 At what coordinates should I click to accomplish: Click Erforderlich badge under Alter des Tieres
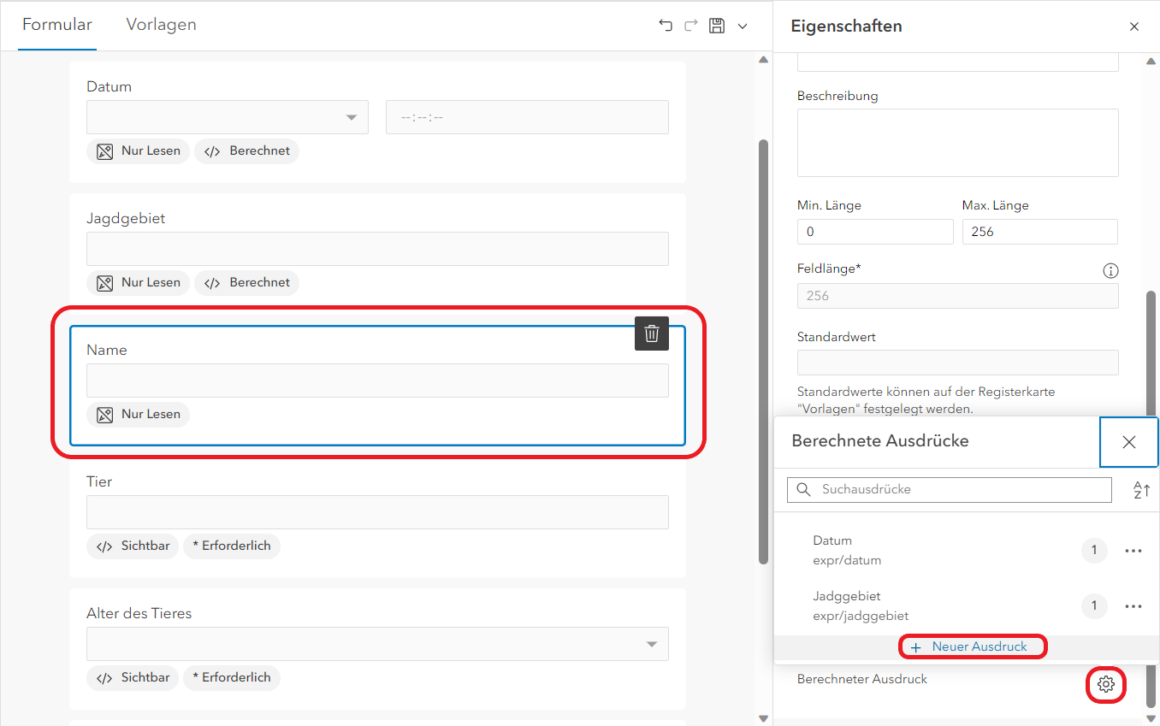pyautogui.click(x=232, y=678)
